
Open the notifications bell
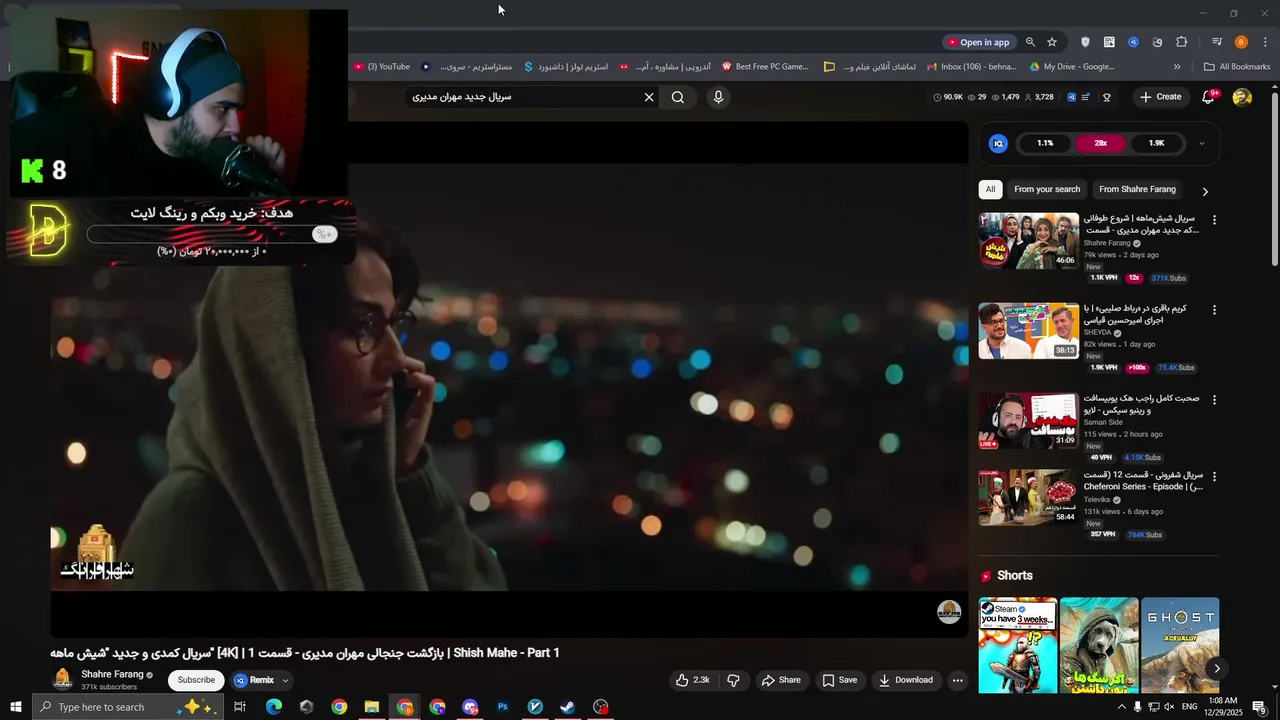(x=1209, y=97)
